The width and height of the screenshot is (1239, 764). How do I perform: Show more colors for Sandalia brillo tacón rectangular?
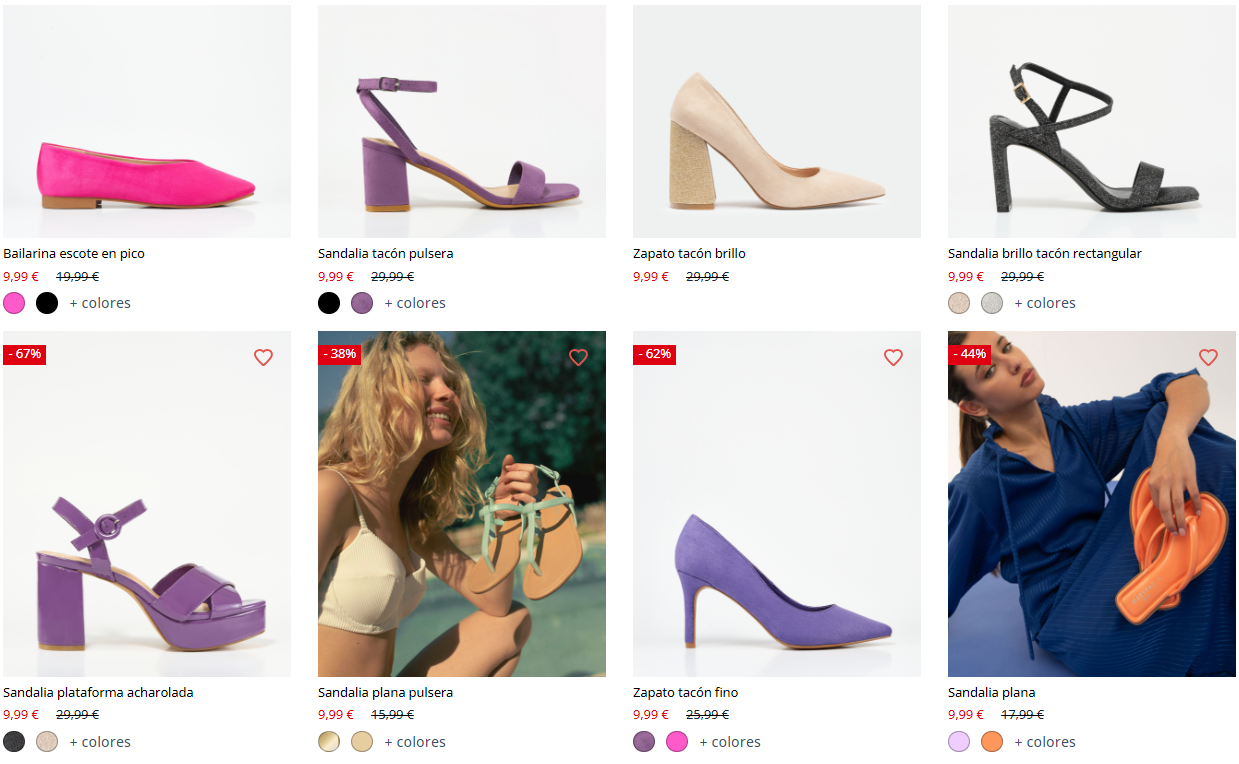click(1045, 303)
